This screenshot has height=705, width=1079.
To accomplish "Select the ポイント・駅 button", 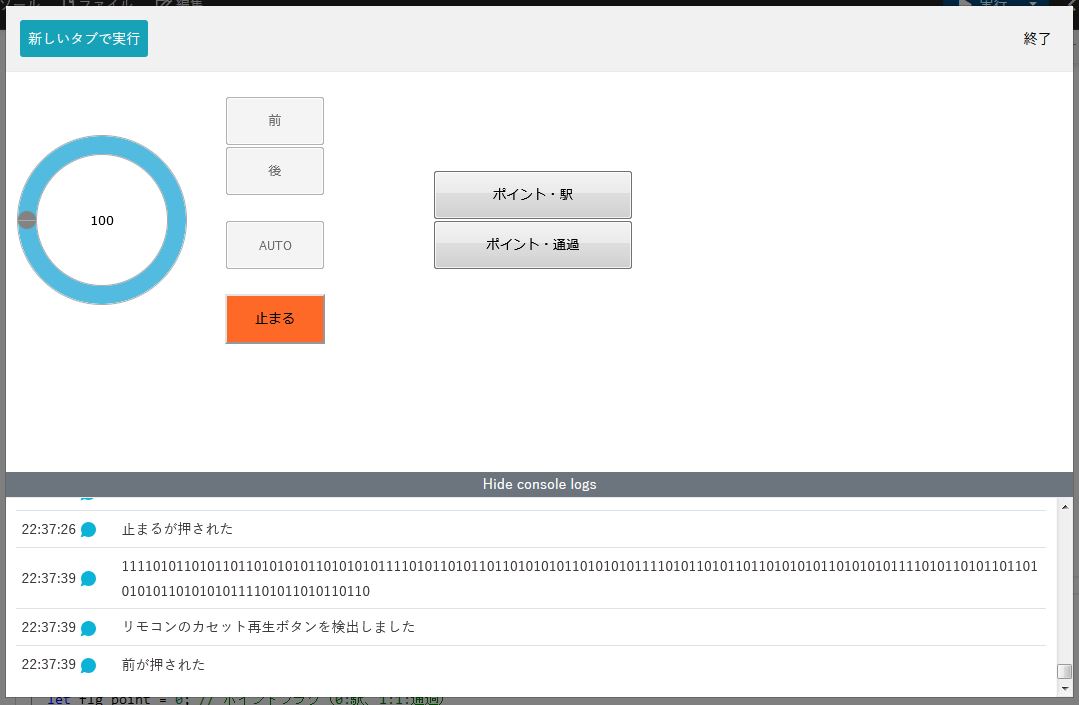I will click(x=532, y=195).
